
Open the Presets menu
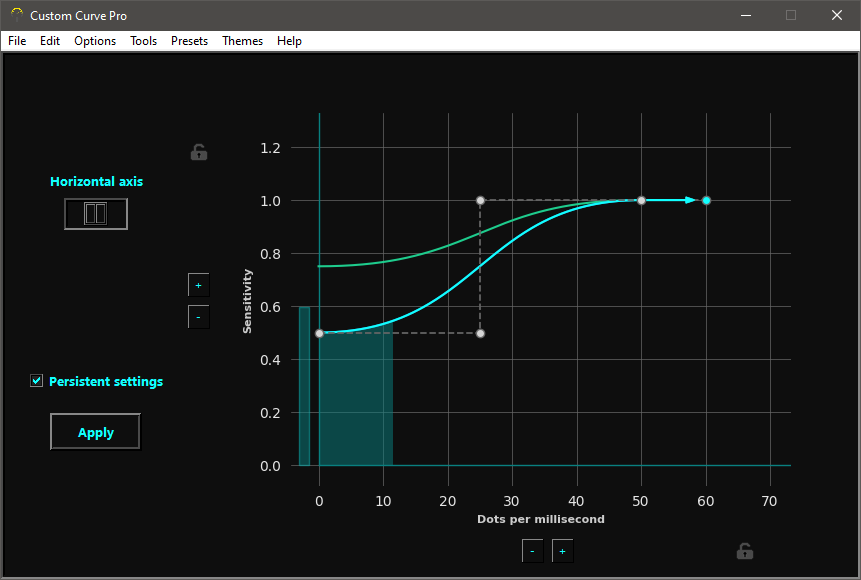pyautogui.click(x=189, y=41)
